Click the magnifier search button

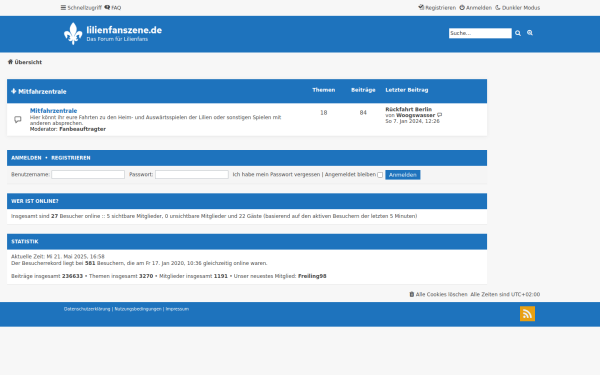[x=518, y=33]
